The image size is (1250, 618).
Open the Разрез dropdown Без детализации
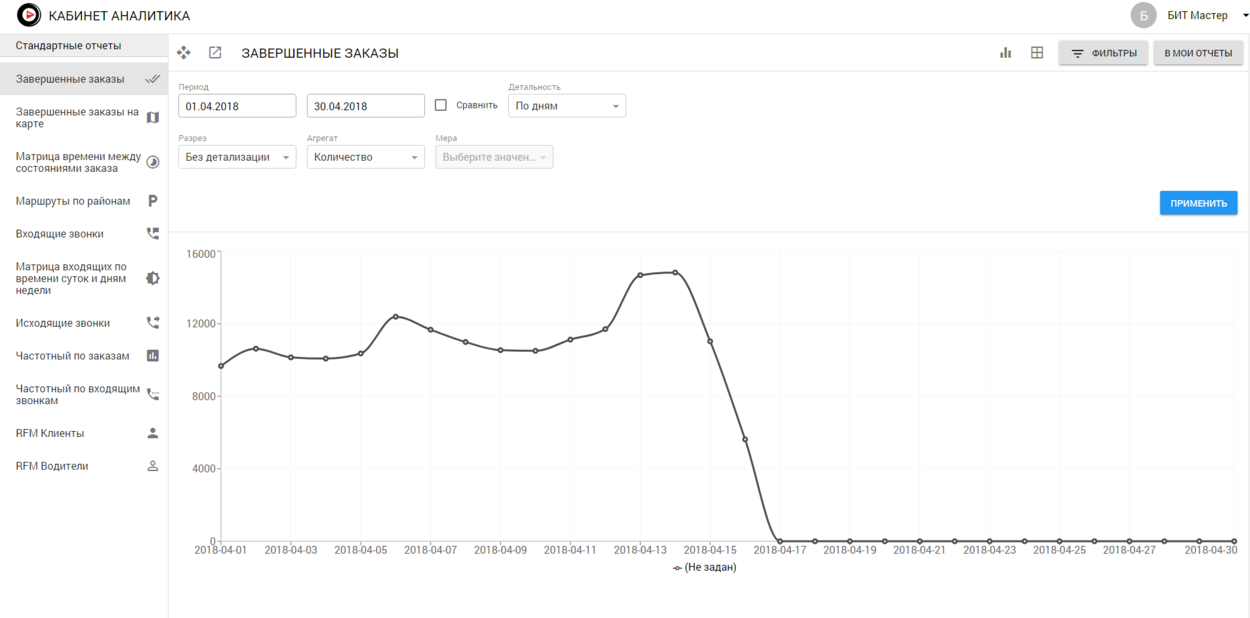coord(237,157)
